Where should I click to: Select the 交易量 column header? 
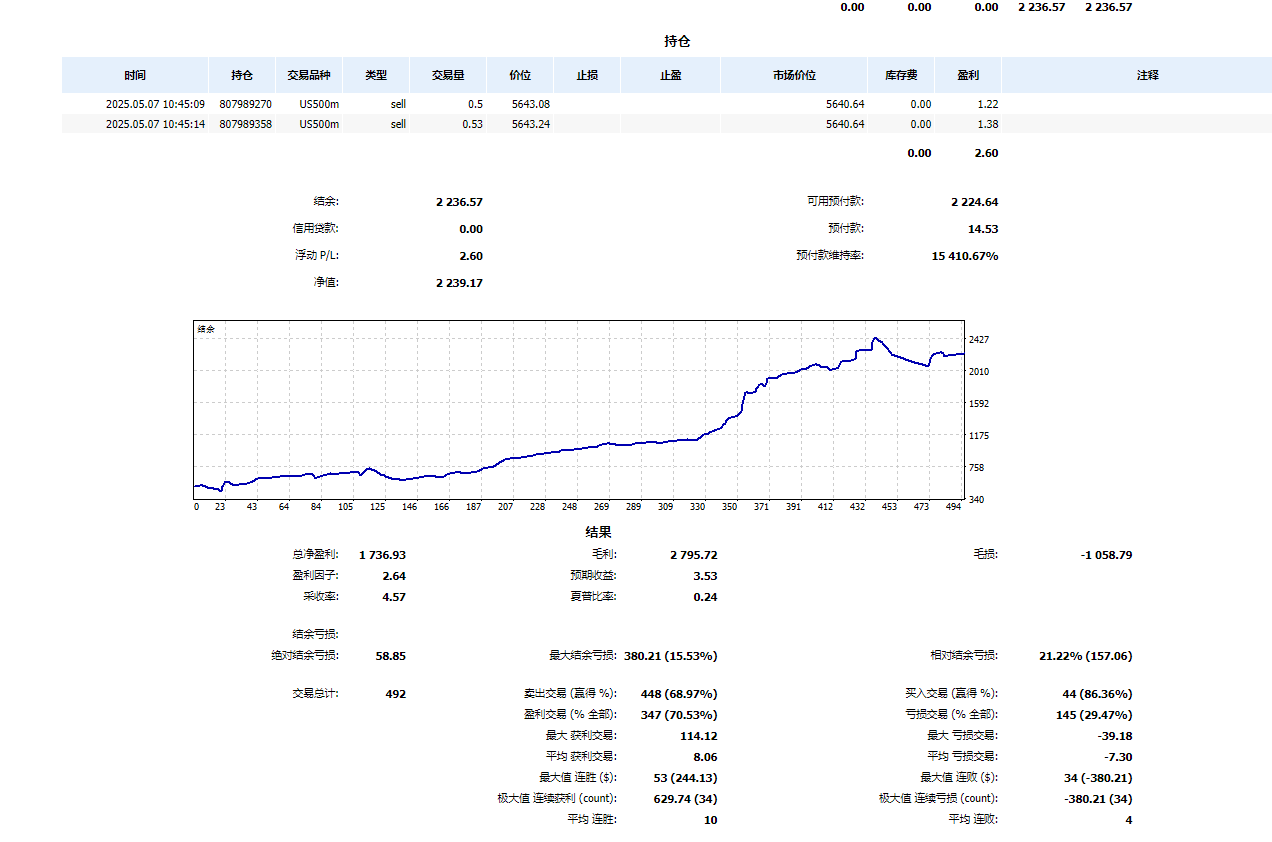coord(447,75)
